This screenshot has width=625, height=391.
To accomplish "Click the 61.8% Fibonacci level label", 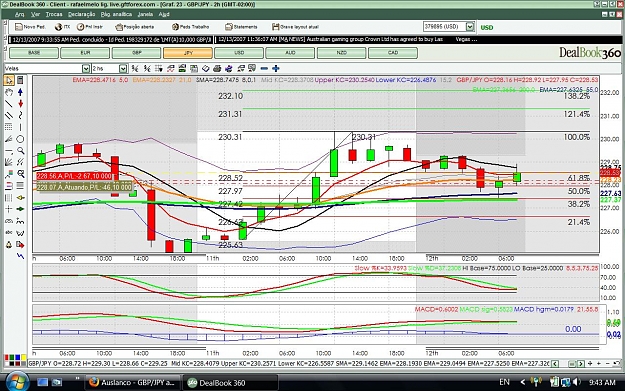I will [578, 178].
